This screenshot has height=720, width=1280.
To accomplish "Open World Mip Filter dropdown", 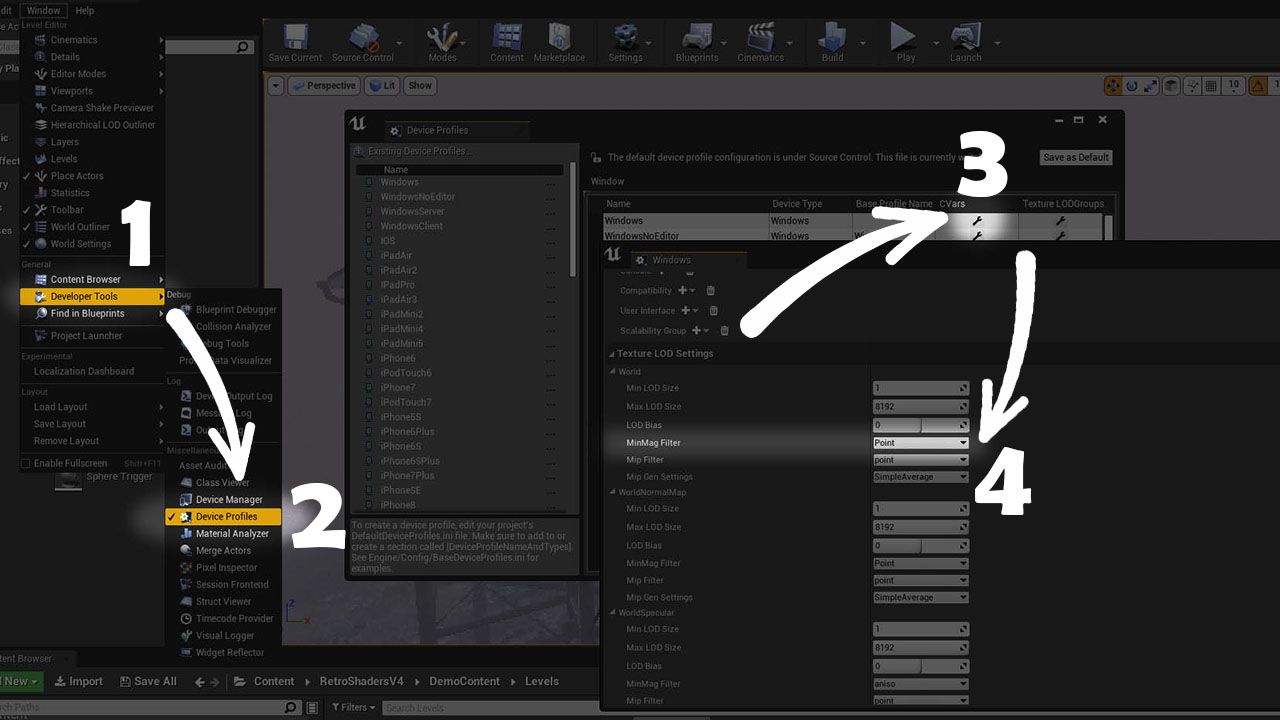I will [x=920, y=460].
